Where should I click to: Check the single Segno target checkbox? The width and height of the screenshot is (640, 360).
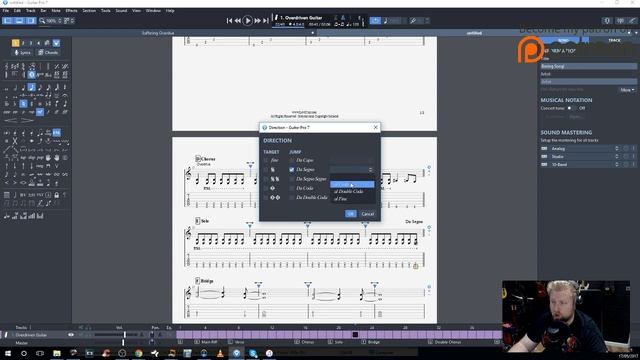click(x=266, y=169)
